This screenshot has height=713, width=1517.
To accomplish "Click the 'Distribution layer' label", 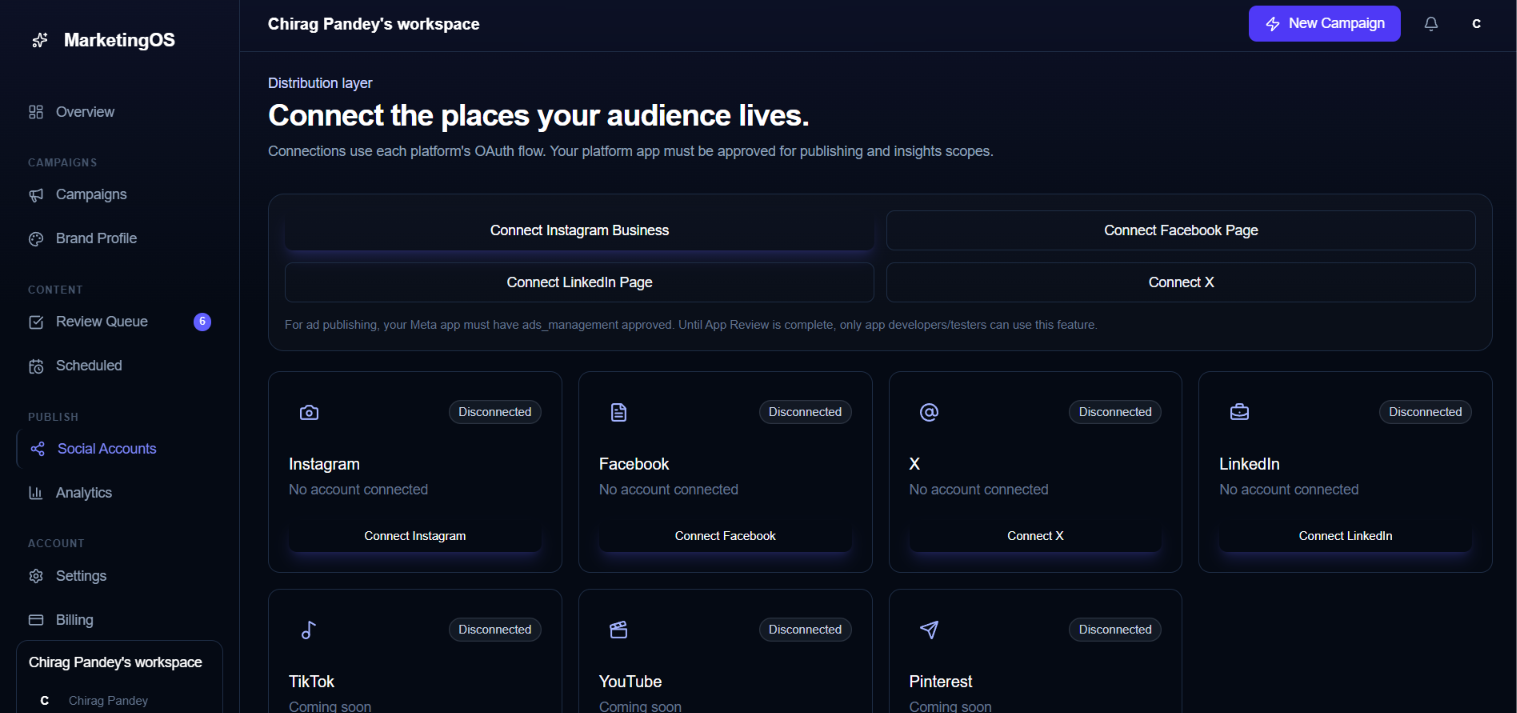I will pos(320,83).
